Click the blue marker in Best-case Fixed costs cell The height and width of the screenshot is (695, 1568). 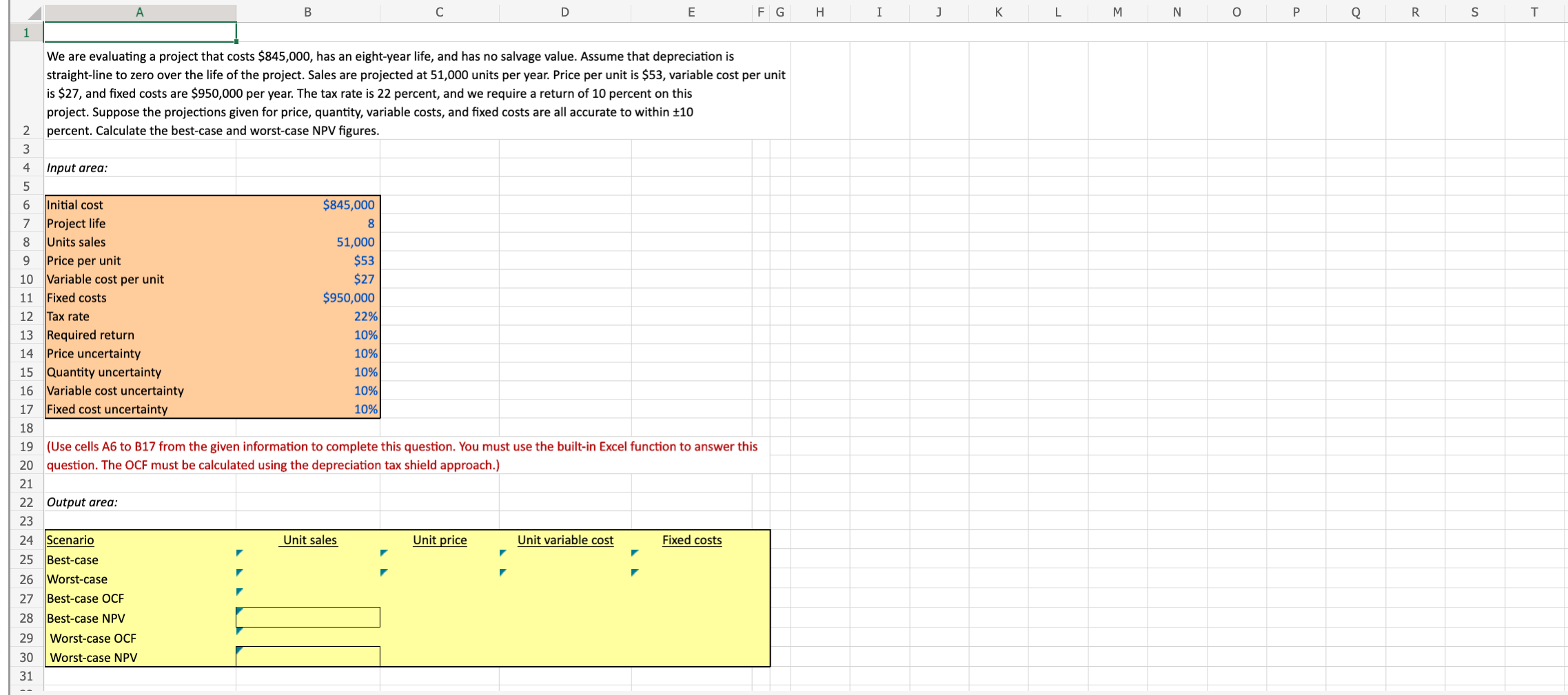[633, 552]
